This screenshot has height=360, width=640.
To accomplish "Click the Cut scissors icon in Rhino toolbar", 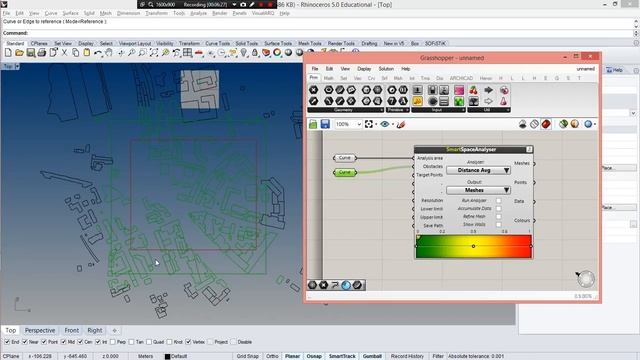I will tap(64, 53).
